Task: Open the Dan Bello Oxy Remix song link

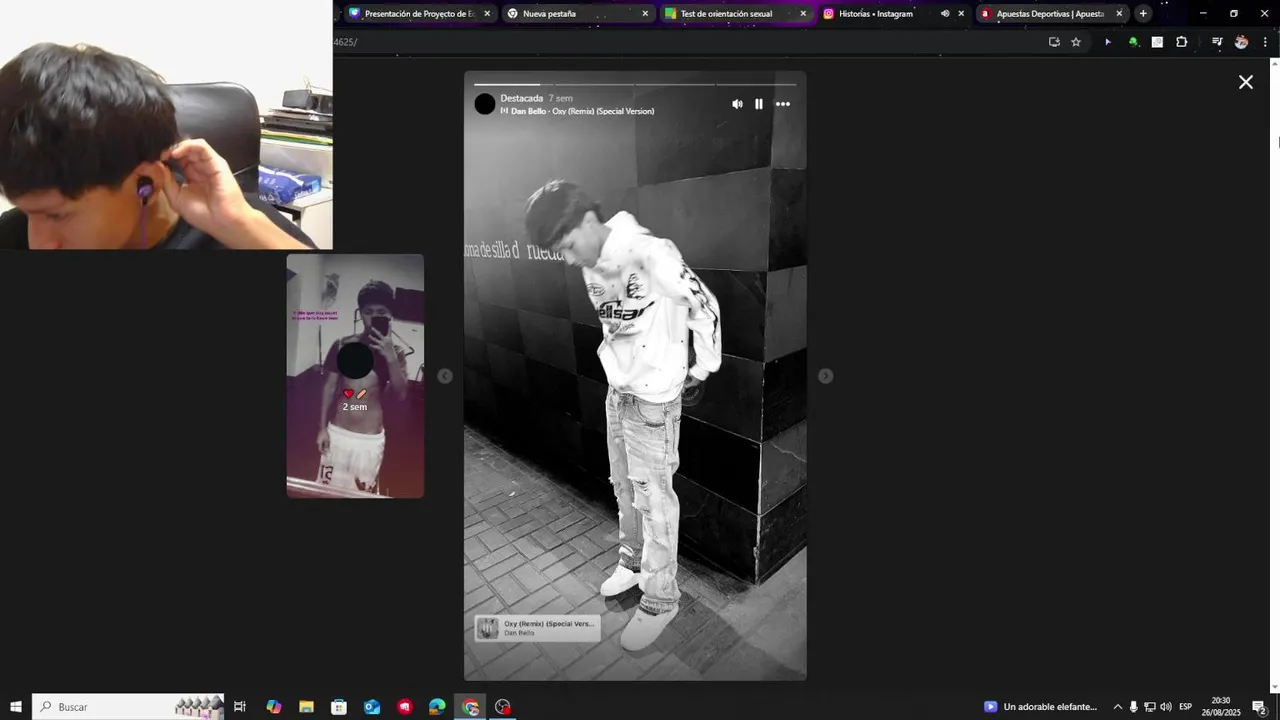Action: [582, 111]
